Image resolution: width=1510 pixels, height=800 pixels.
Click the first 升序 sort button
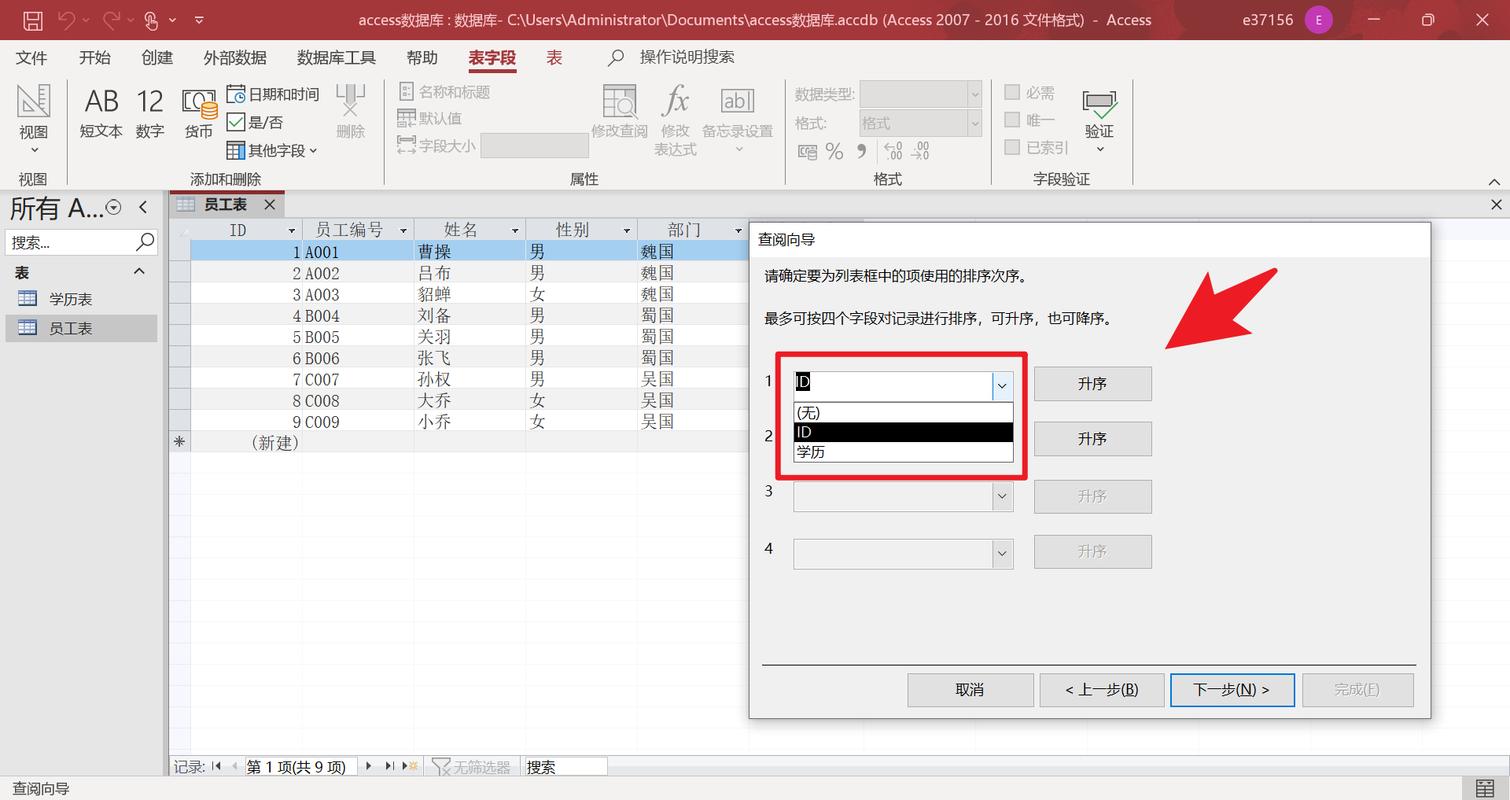(x=1092, y=383)
